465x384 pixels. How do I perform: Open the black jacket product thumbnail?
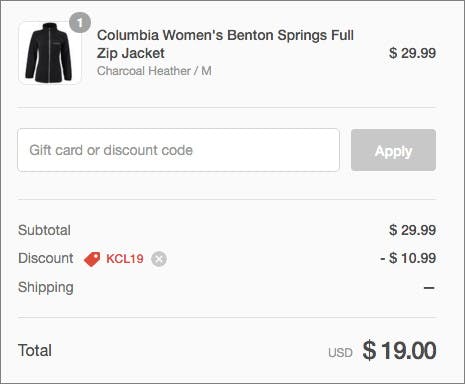coord(50,53)
